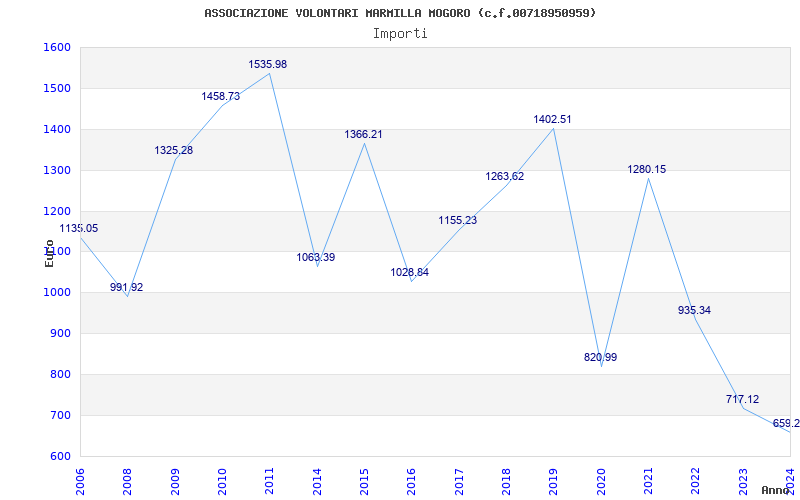Click the data label 991.92
The height and width of the screenshot is (500, 800).
[127, 287]
